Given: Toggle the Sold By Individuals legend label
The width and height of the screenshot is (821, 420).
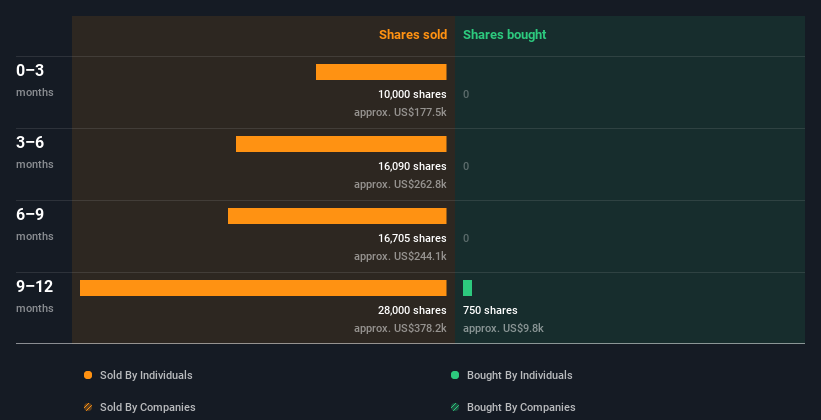Looking at the screenshot, I should pyautogui.click(x=146, y=375).
